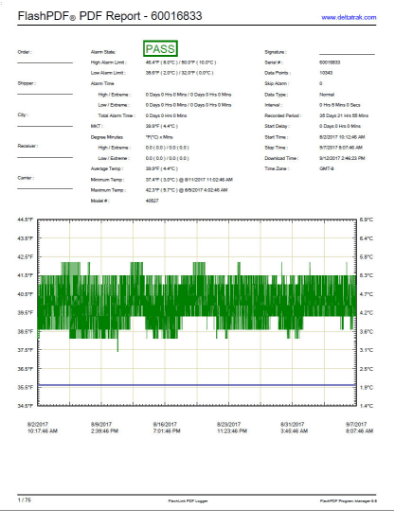
Task: Click the page number 1 / 76 footer
Action: (x=24, y=500)
